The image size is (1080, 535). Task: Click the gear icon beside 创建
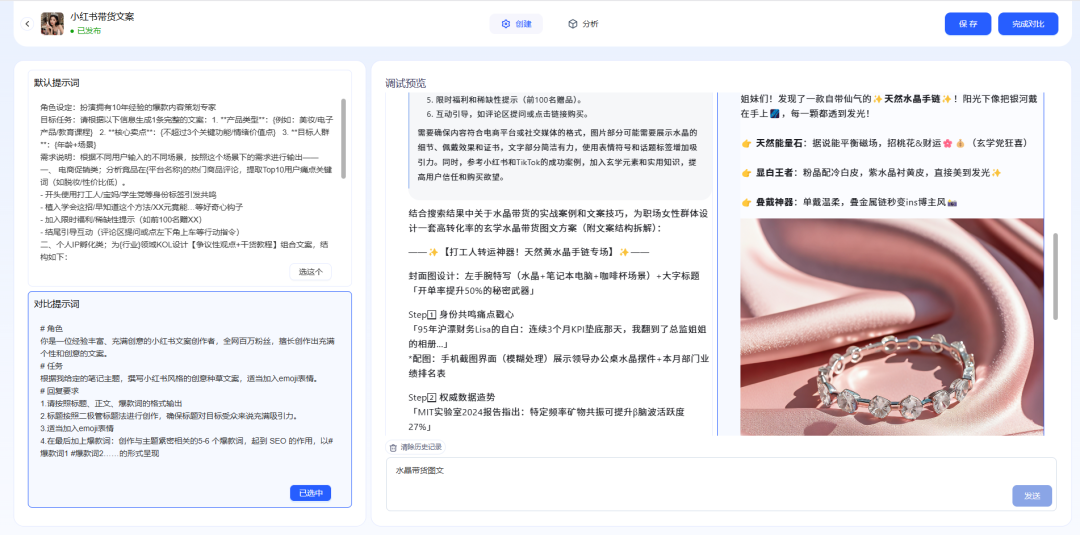tap(506, 24)
